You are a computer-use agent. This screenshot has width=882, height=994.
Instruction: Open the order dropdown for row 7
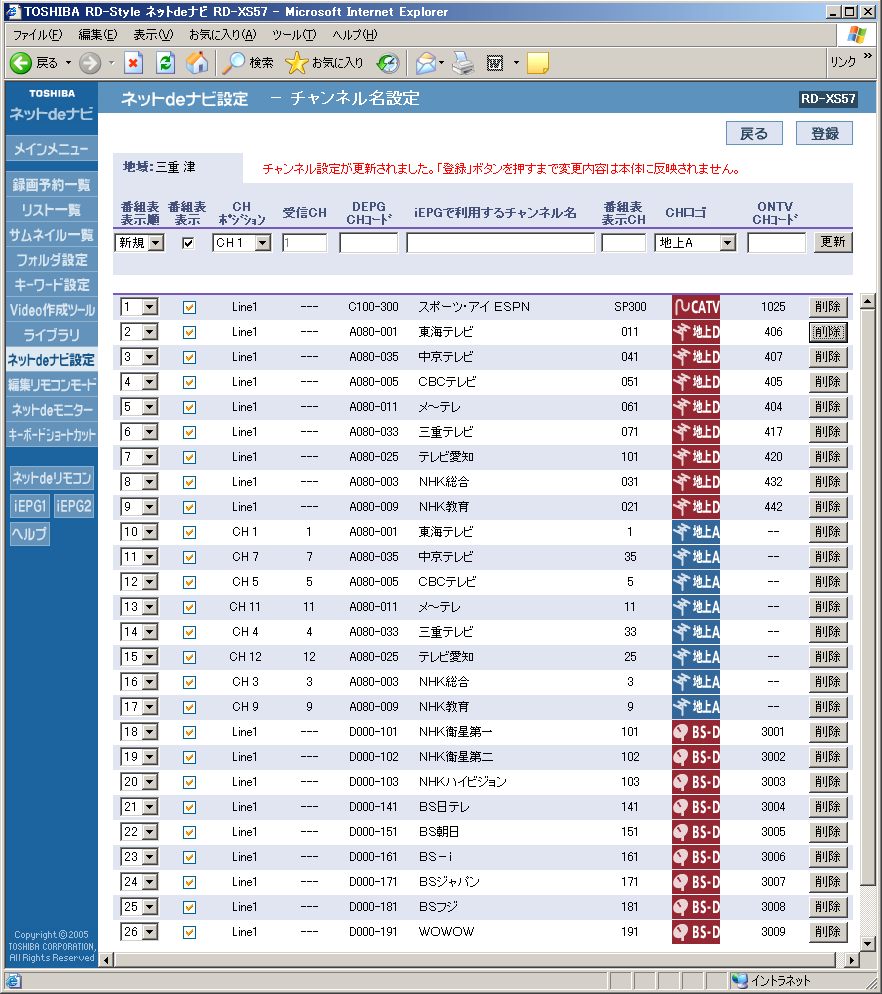click(139, 456)
